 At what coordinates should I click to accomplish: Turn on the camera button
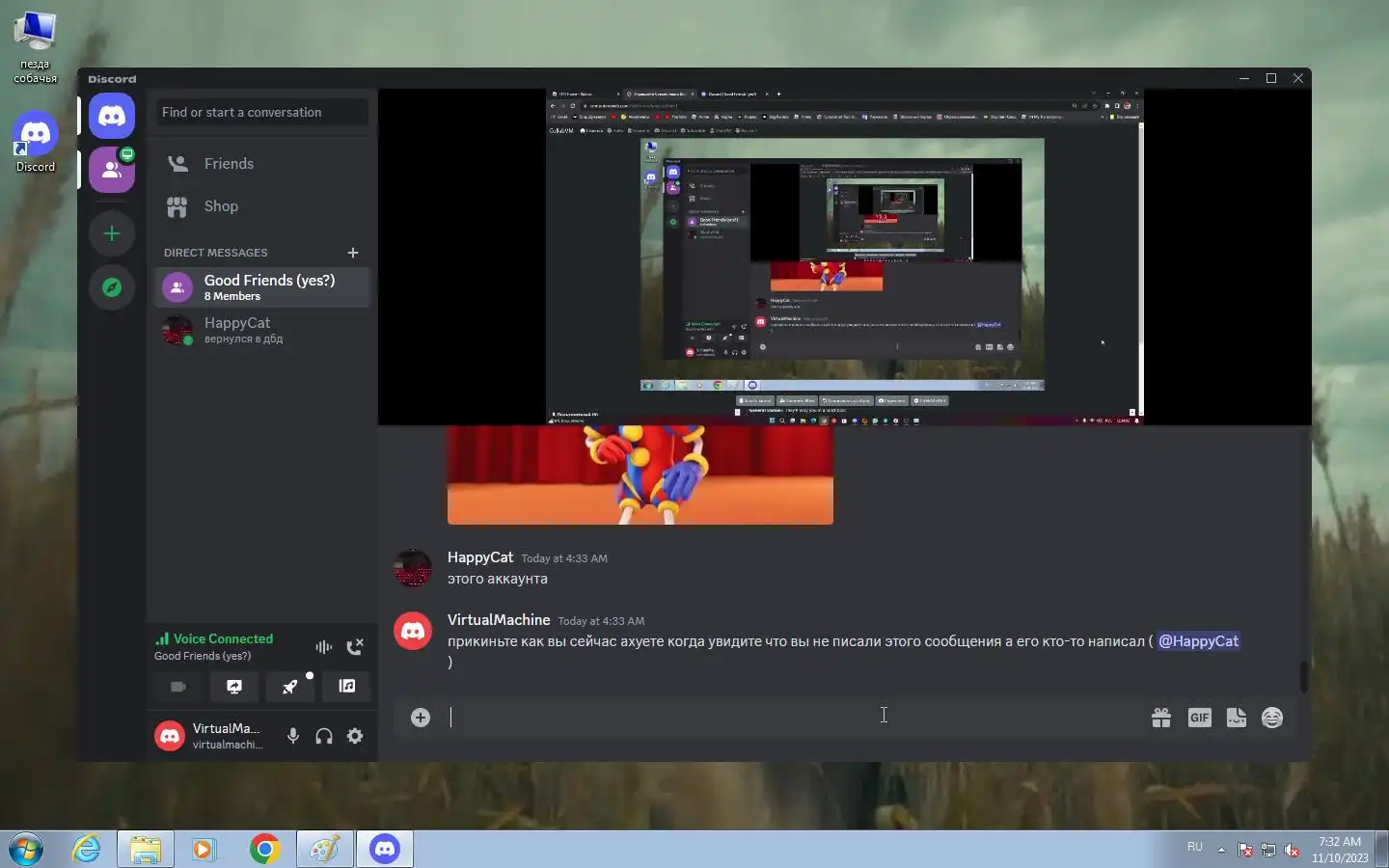pos(178,687)
